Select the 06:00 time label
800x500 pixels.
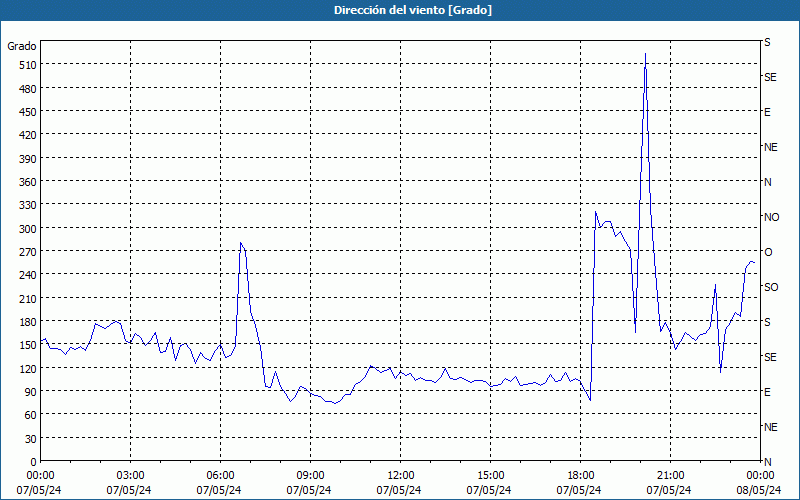point(220,476)
